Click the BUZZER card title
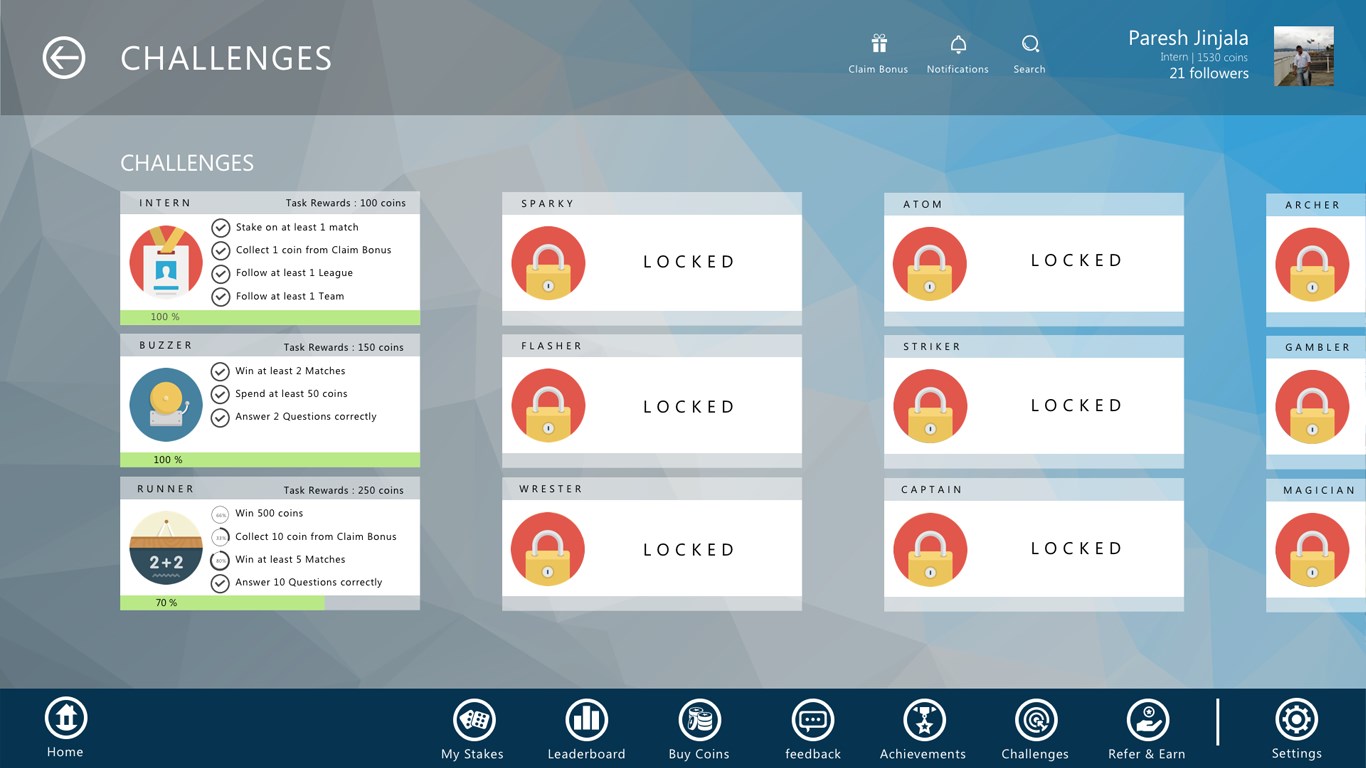 166,345
